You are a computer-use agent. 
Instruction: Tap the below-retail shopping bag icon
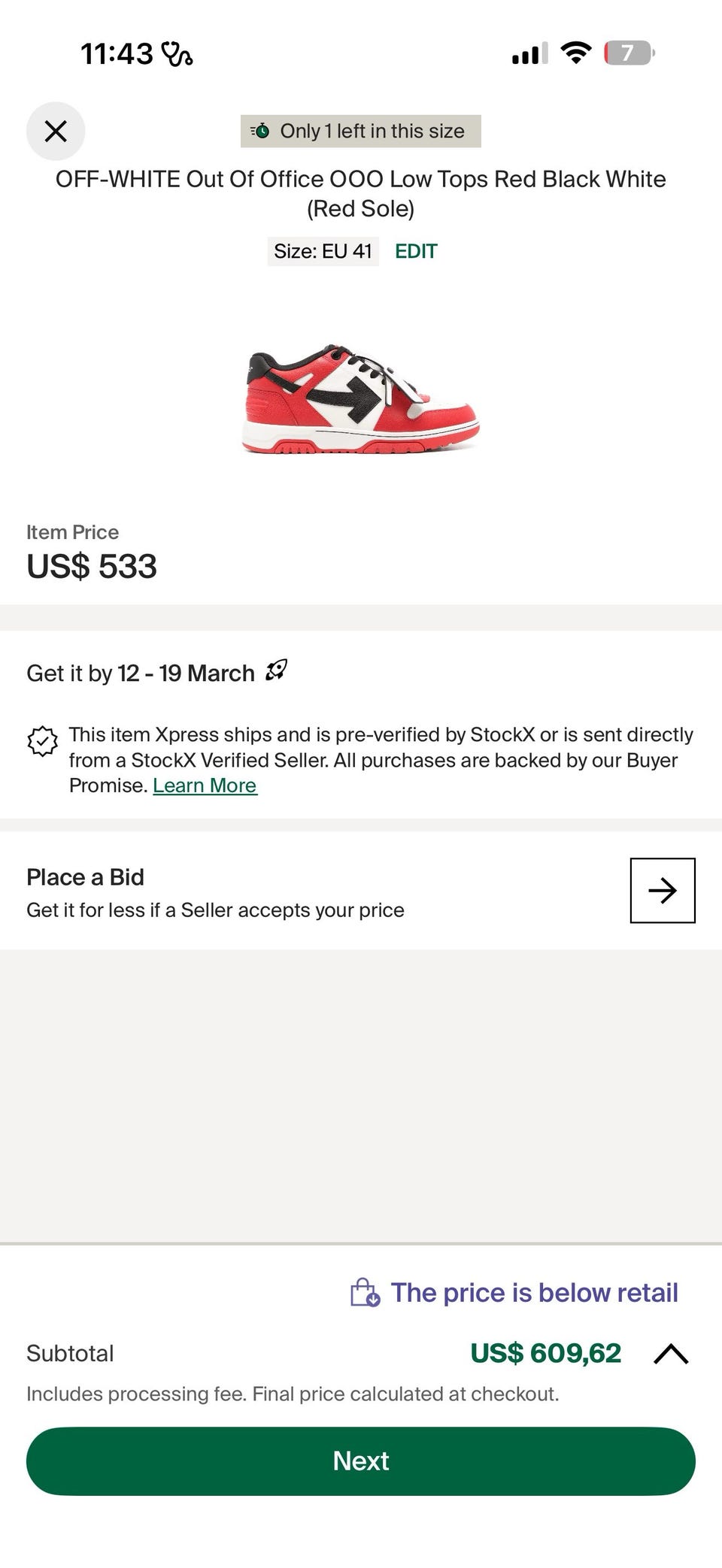point(365,1293)
